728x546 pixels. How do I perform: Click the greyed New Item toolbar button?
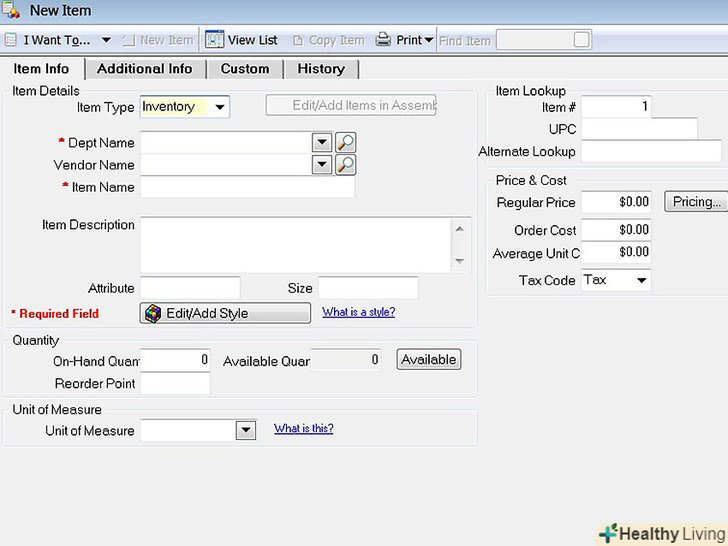click(x=158, y=40)
